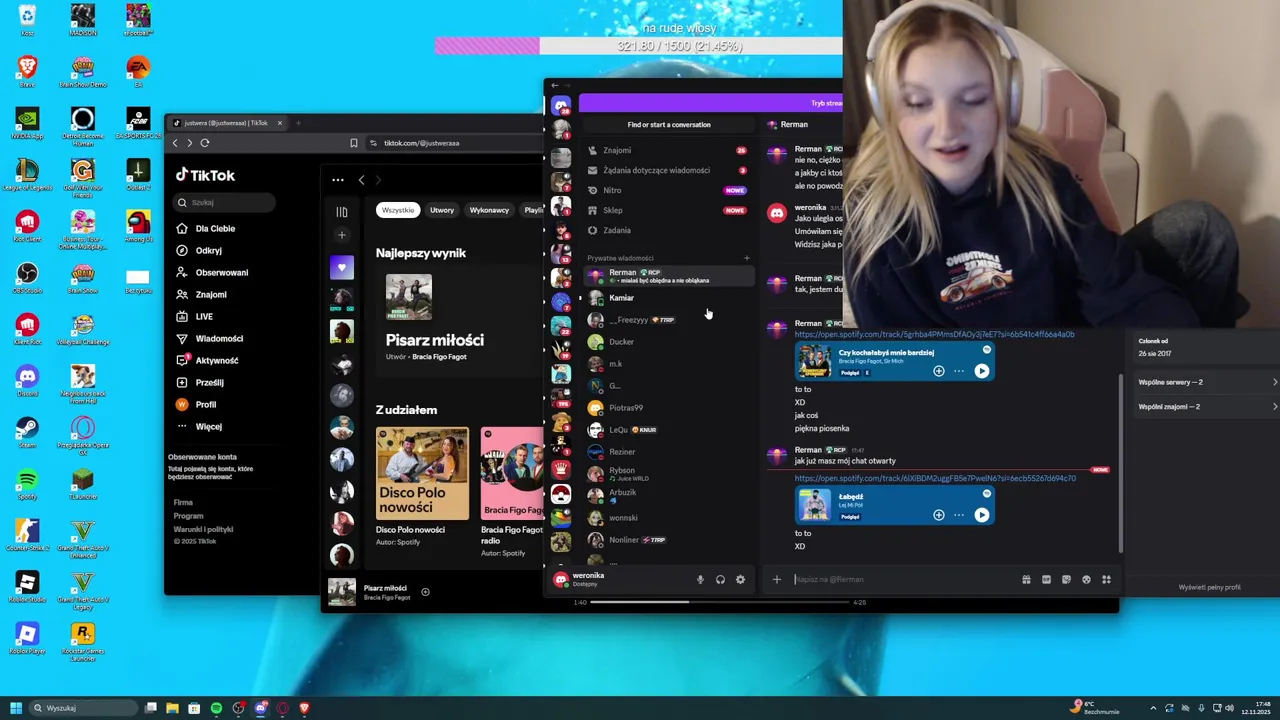Image resolution: width=1280 pixels, height=720 pixels.
Task: Create new DM with plus near Prywatne wiadomości
Action: point(746,258)
